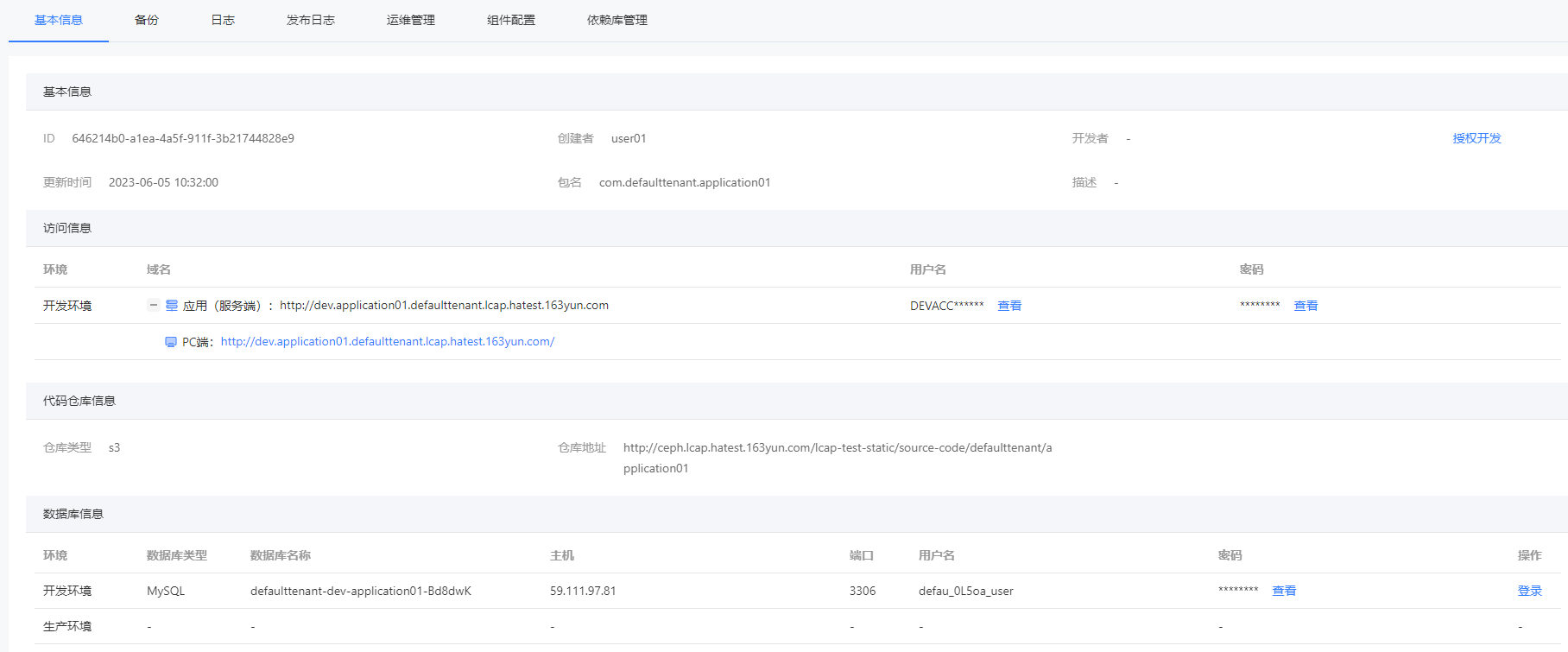Collapse the 应用(服务端) row with minus icon
Image resolution: width=1568 pixels, height=652 pixels.
point(154,305)
